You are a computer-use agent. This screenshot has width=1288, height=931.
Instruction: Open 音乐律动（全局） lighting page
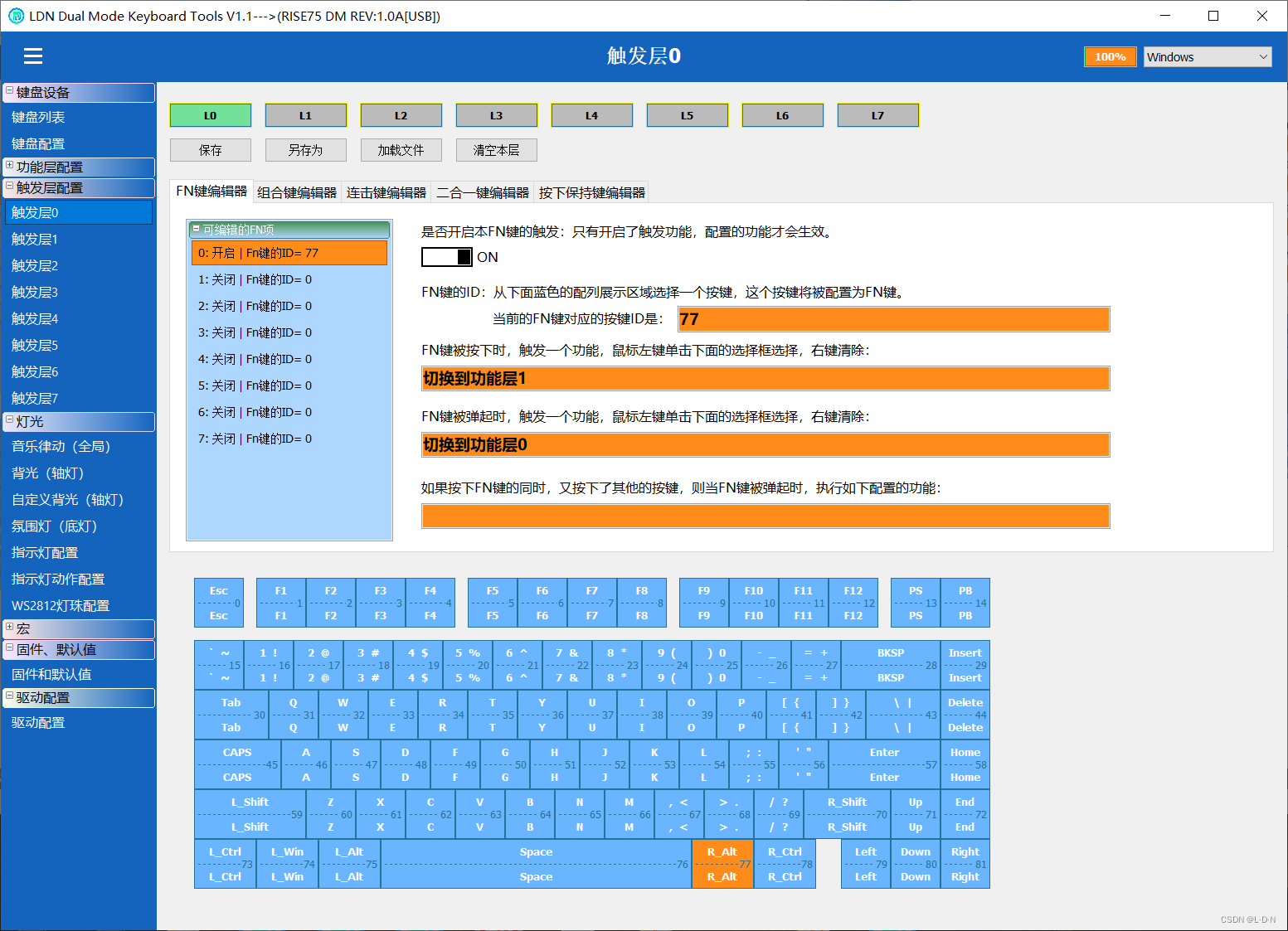(78, 447)
